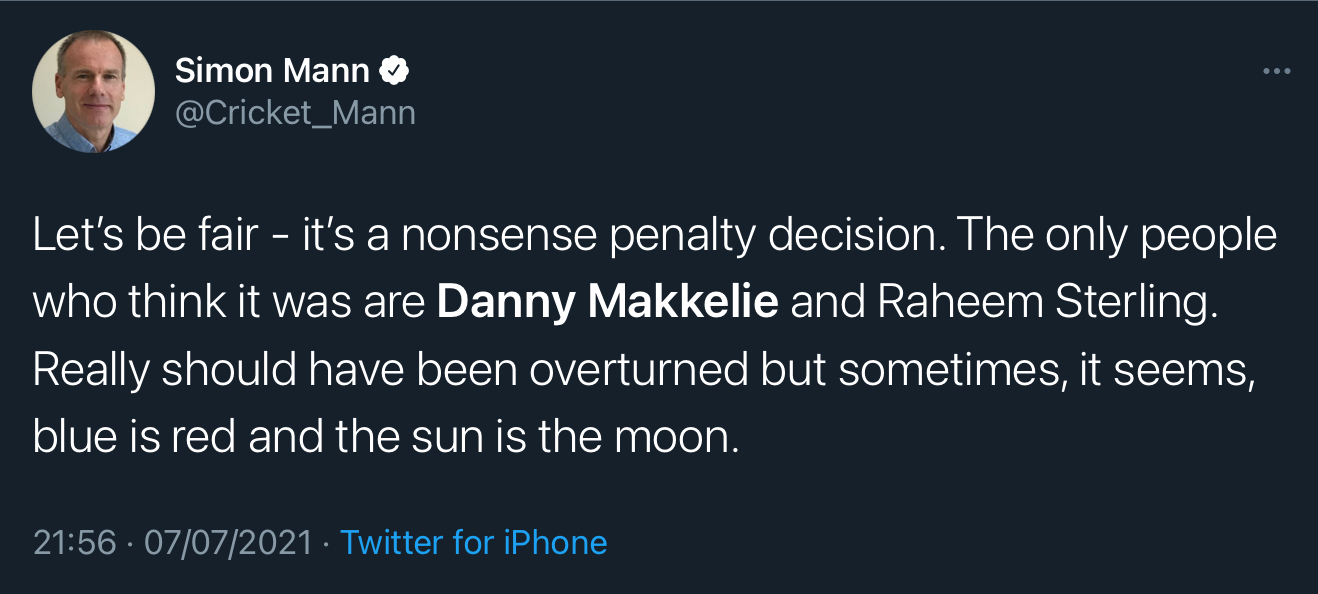Open the three-dot more options menu

tap(1277, 71)
